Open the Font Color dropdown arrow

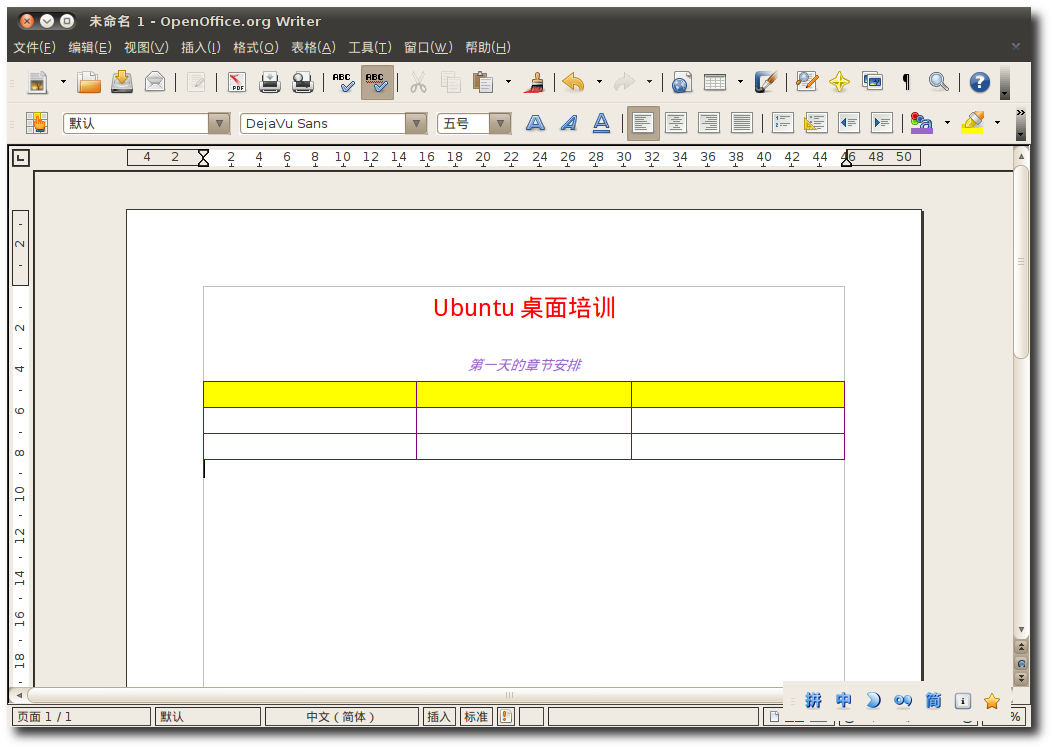tap(947, 123)
